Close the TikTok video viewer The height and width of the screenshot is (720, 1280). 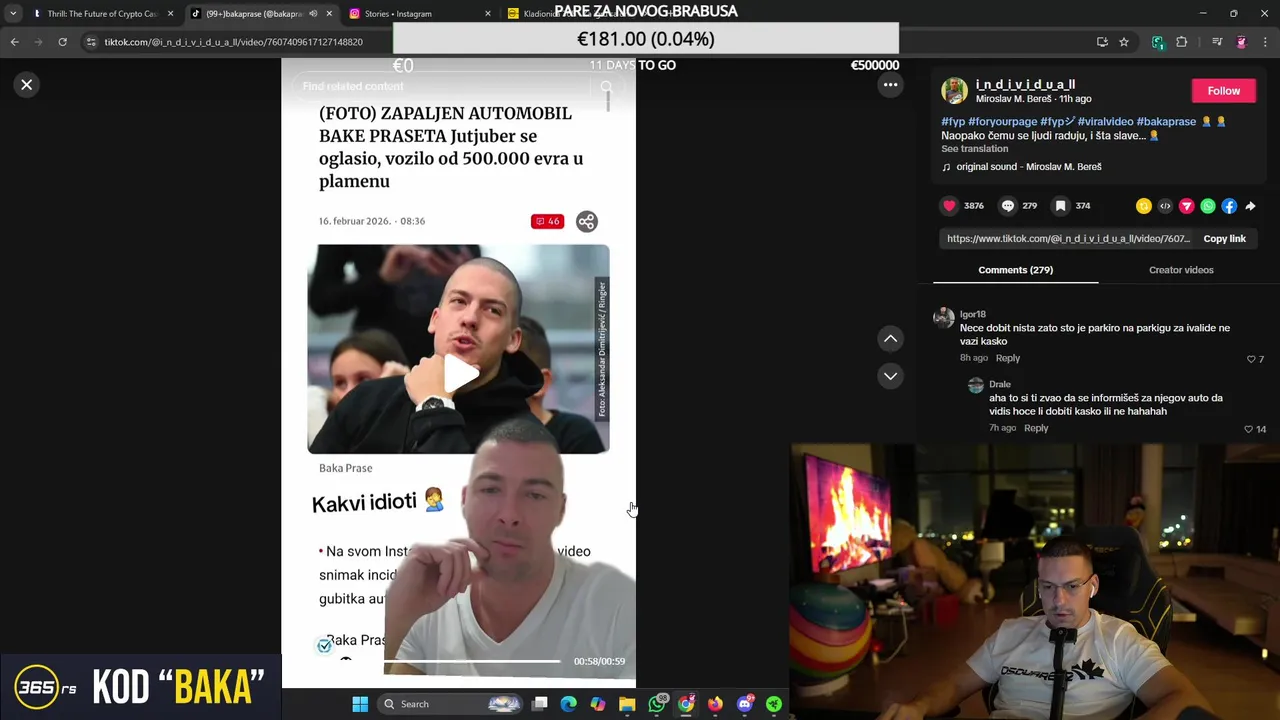(27, 85)
